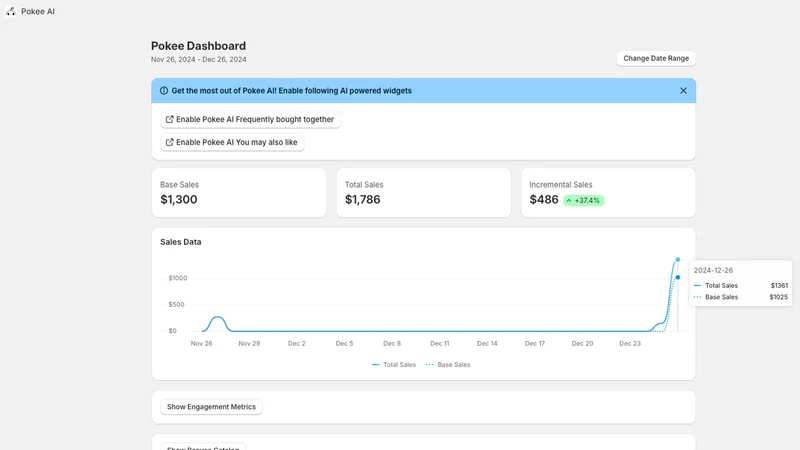The height and width of the screenshot is (450, 800).
Task: Click the Nov 26 axis label
Action: tap(202, 343)
